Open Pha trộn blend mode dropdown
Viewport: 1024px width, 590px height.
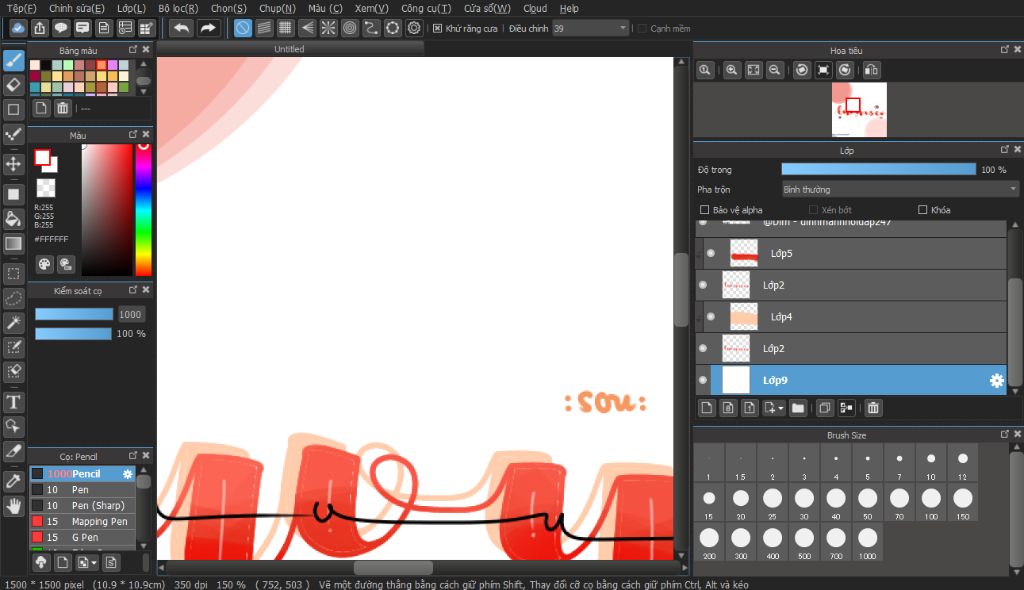900,189
